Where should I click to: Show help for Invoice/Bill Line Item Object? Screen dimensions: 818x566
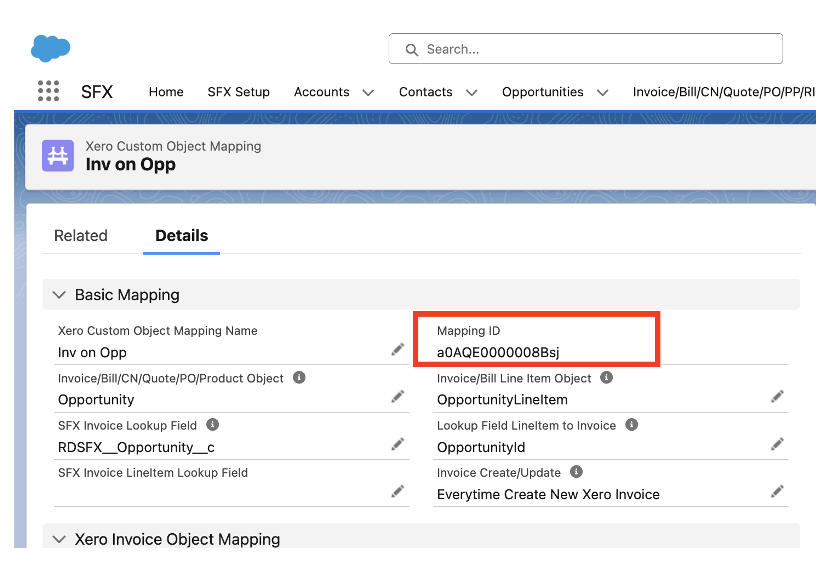pos(606,377)
